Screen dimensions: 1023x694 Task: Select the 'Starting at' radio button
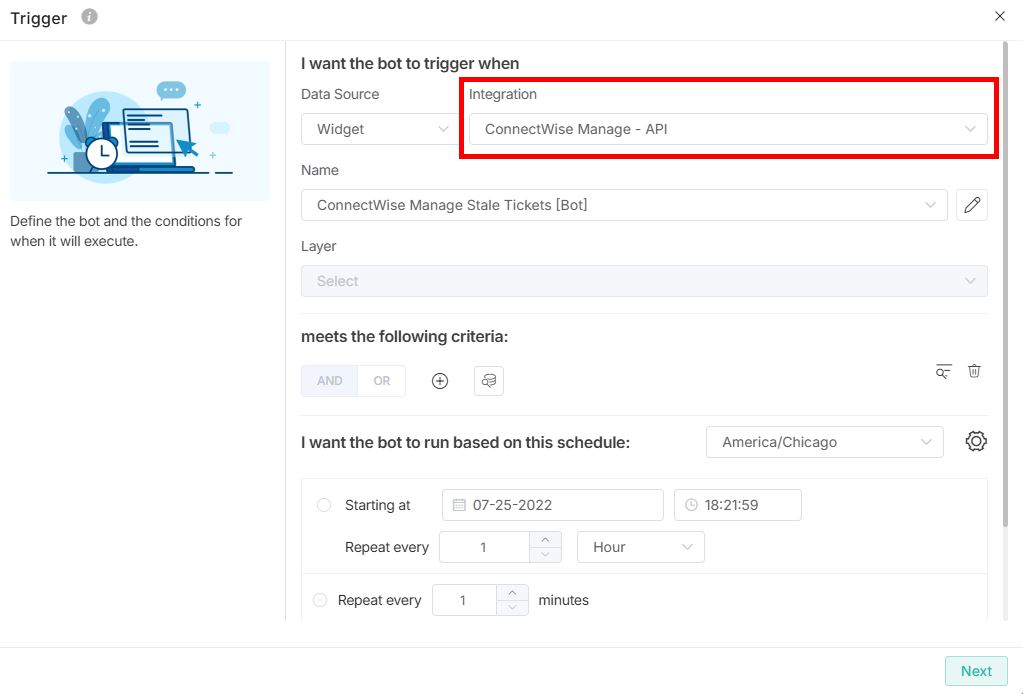pyautogui.click(x=324, y=505)
